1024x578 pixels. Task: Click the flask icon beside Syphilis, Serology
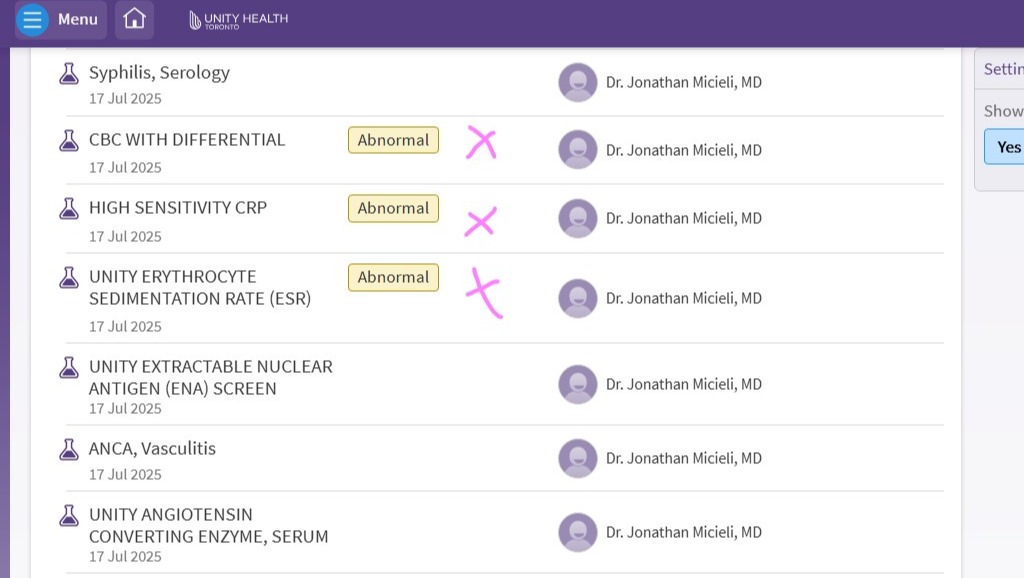(x=69, y=73)
